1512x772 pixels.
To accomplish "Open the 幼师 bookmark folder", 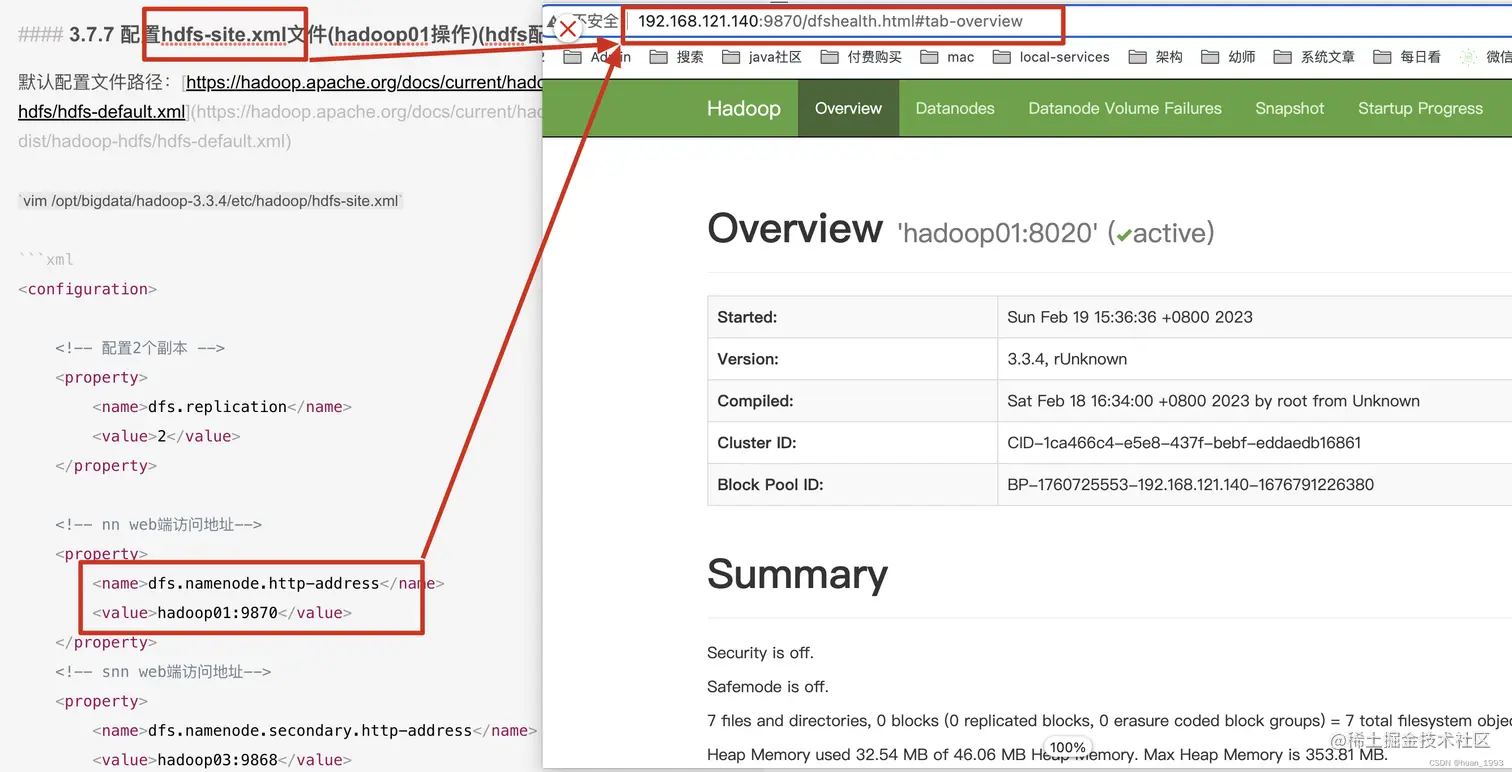I will tap(1228, 57).
